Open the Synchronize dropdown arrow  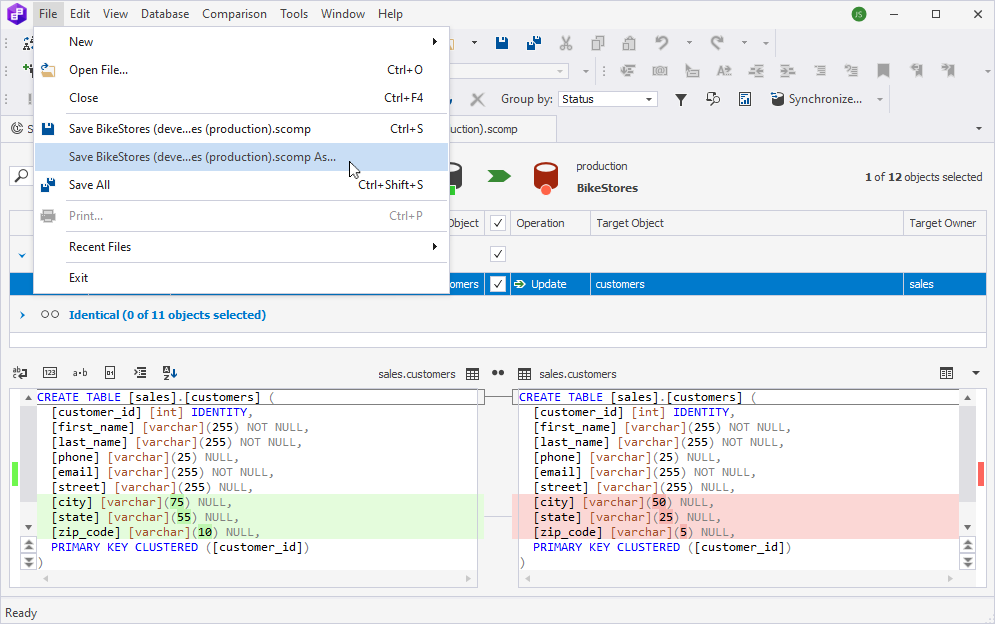pos(880,99)
